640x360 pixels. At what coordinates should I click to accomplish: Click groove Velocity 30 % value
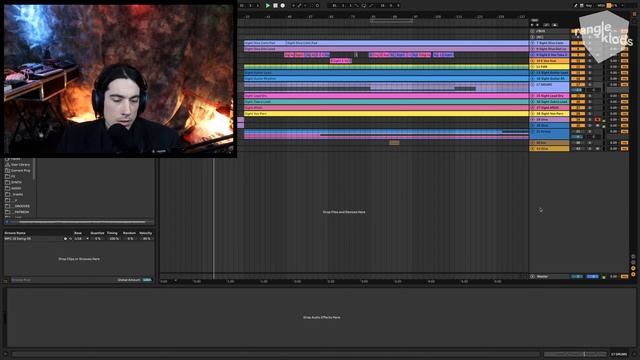click(x=147, y=239)
